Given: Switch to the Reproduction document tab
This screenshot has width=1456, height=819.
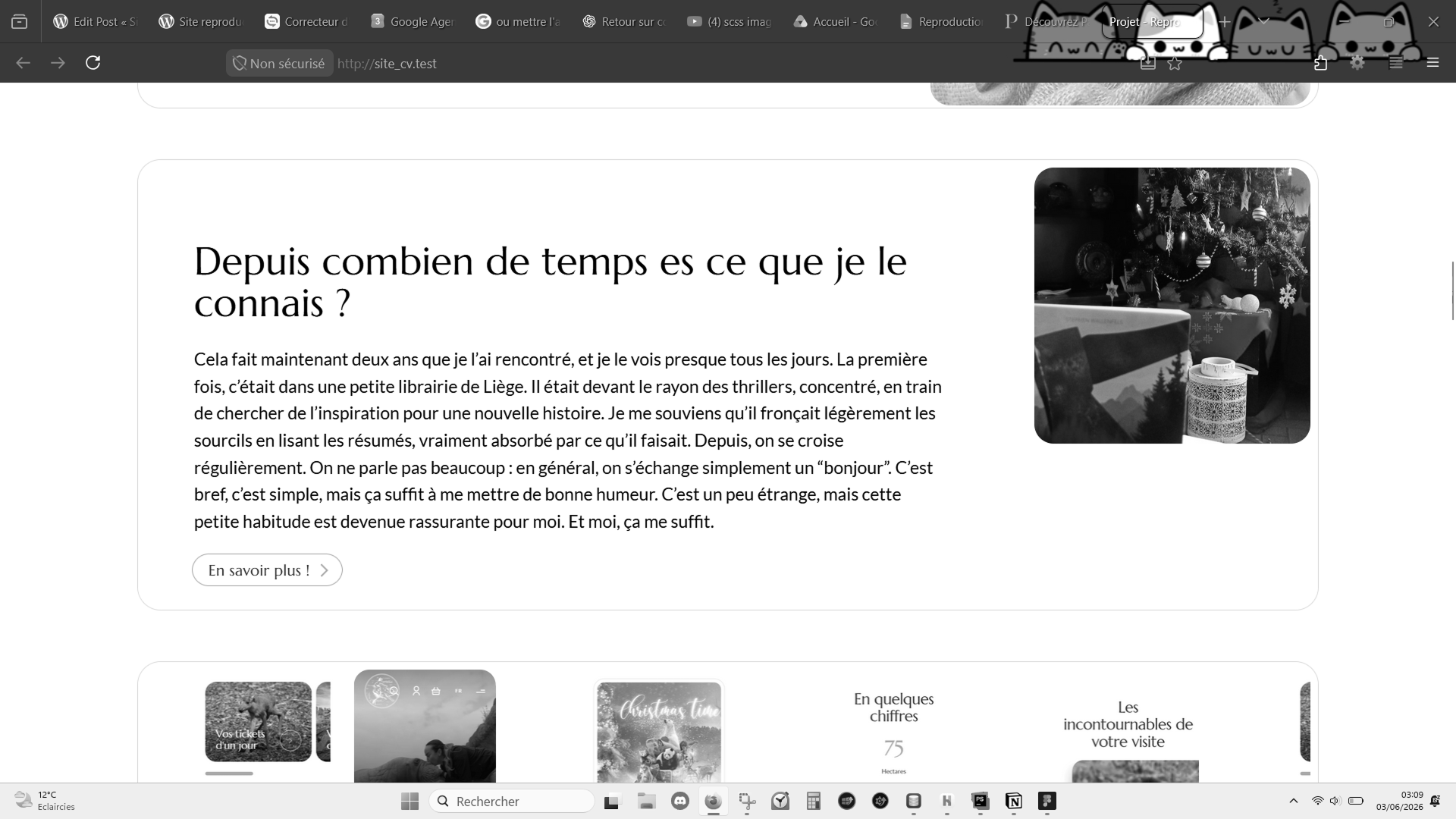Looking at the screenshot, I should (940, 22).
